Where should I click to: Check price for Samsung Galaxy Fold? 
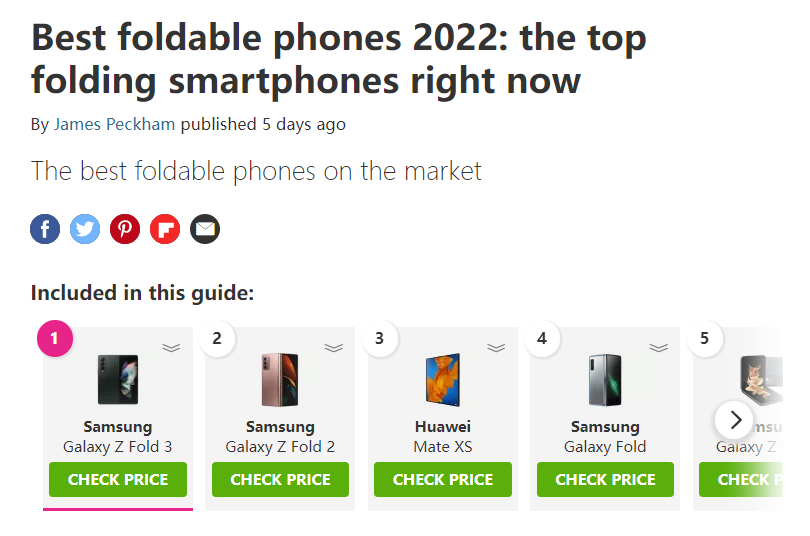605,480
